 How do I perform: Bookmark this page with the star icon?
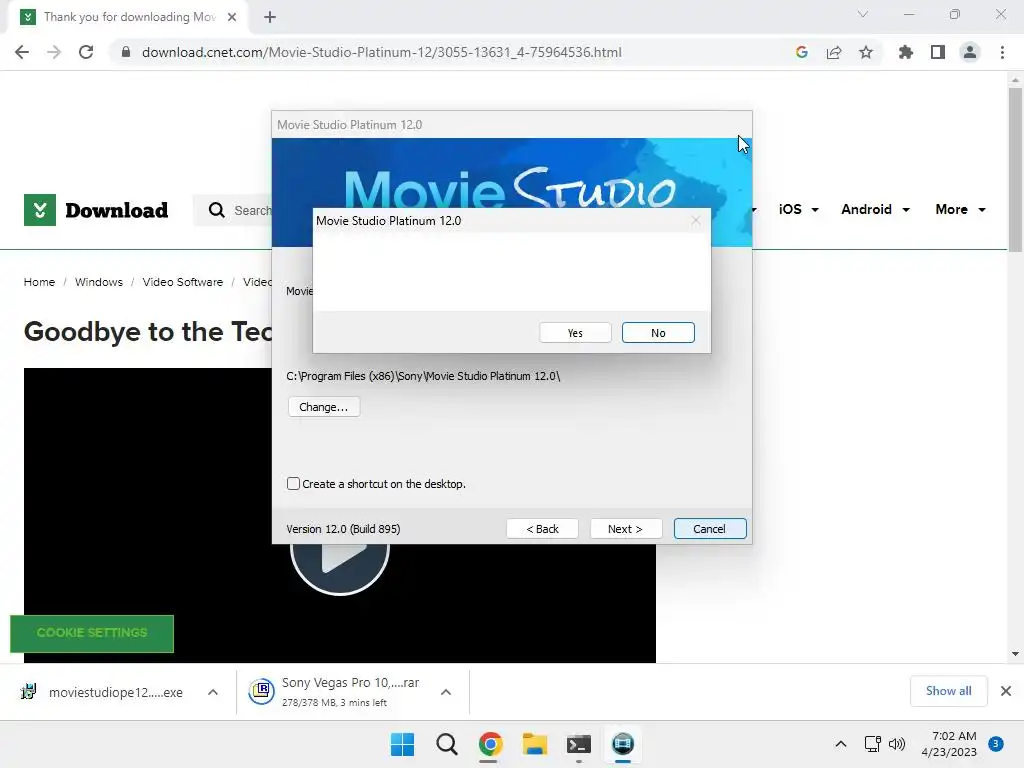866,52
